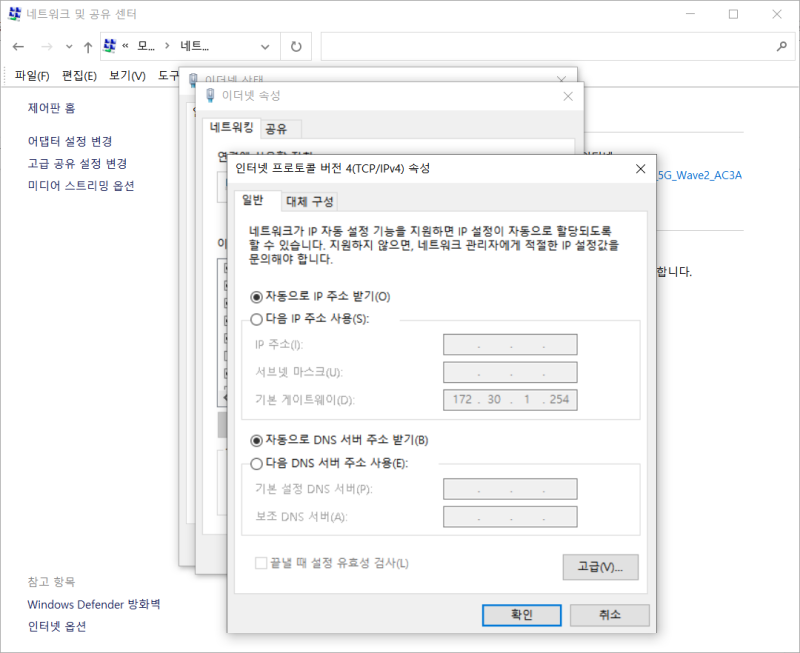The image size is (800, 653).
Task: Switch to the 대체 구성 tab
Action: click(x=310, y=201)
